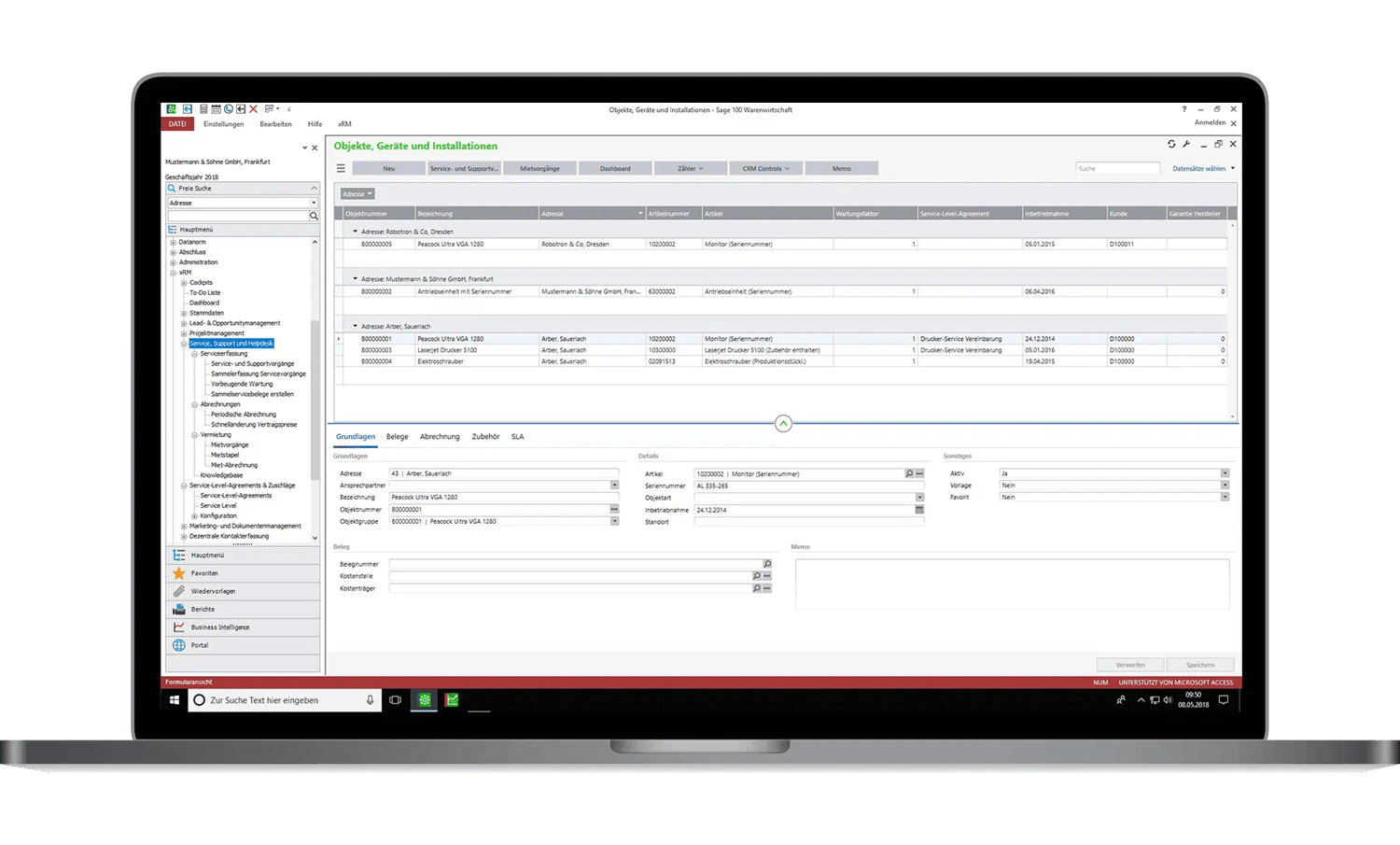1400x845 pixels.
Task: Click the calculator icon in the quick access toolbar
Action: 203,109
